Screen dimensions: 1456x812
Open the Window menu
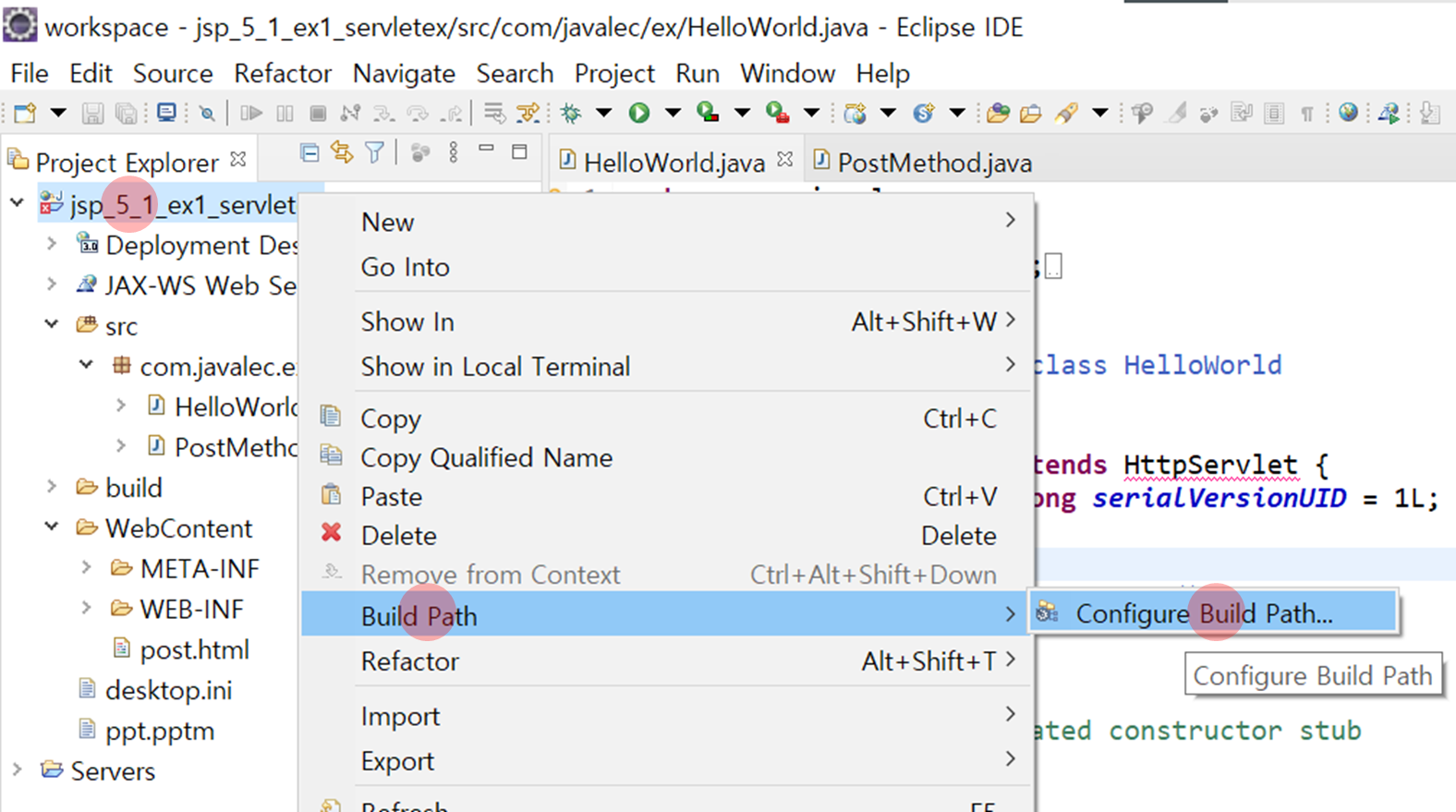click(x=787, y=73)
